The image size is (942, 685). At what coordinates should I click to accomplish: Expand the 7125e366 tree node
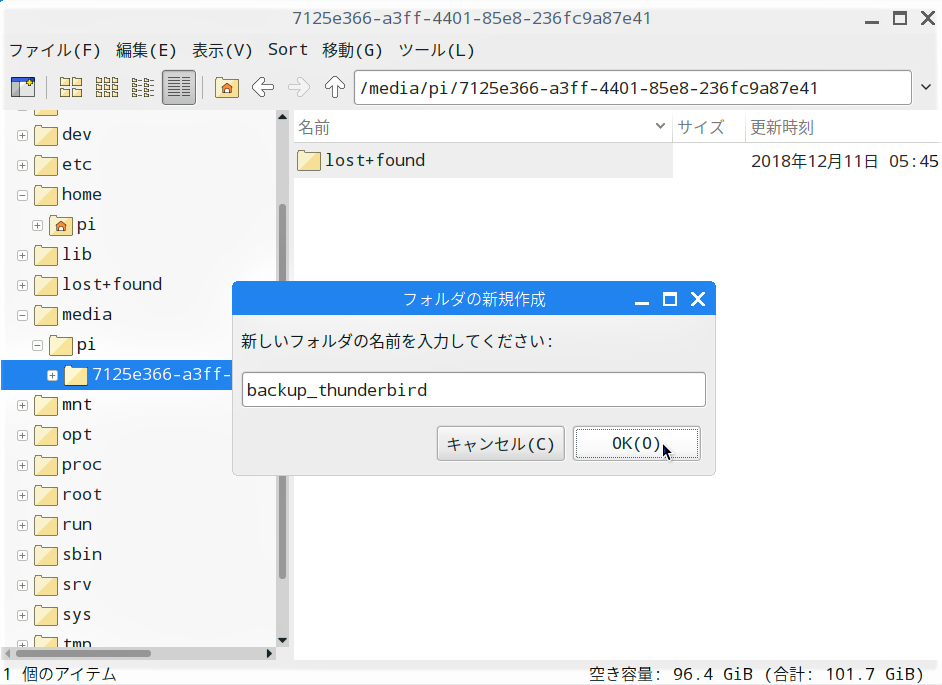[52, 376]
